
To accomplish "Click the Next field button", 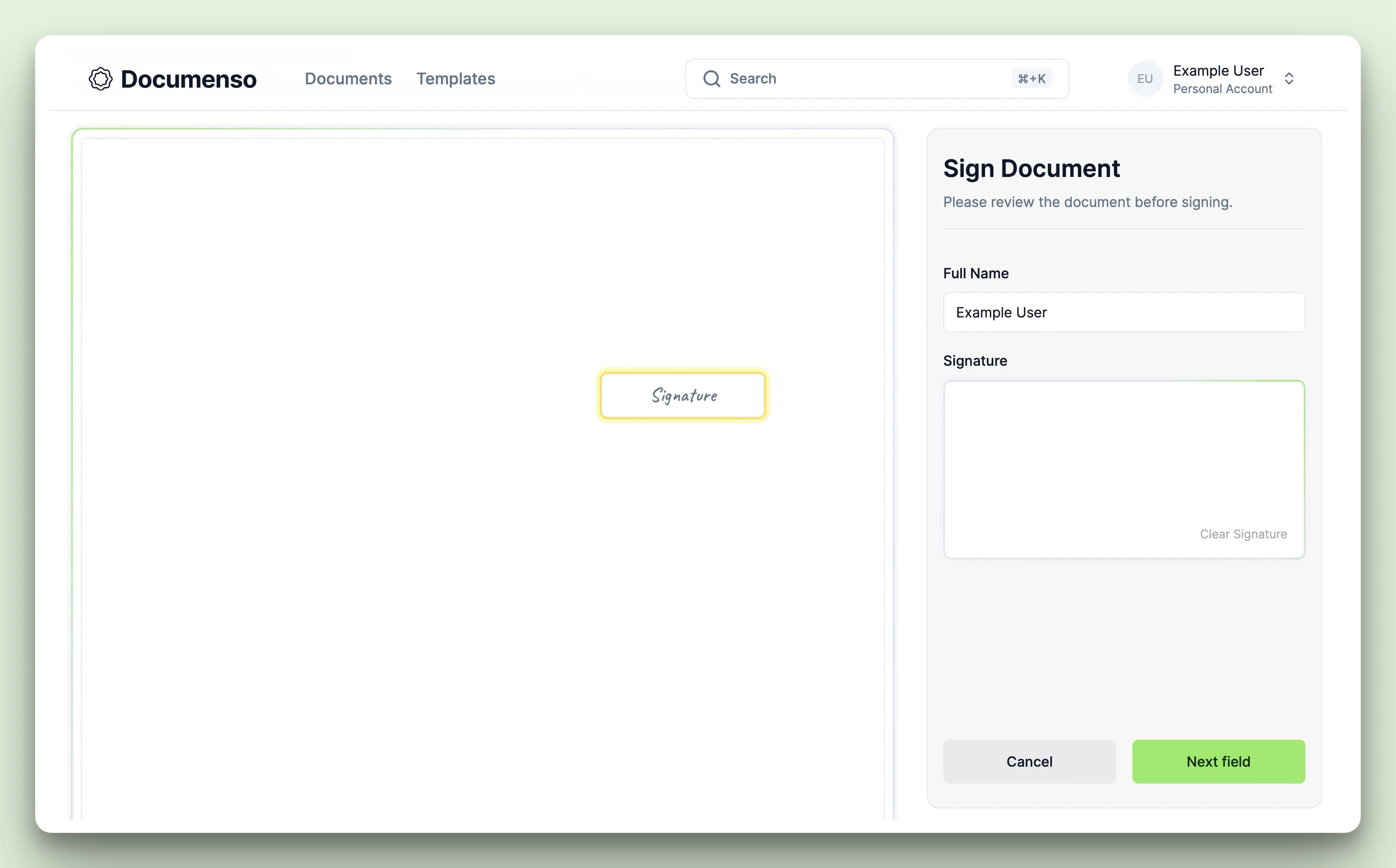I will 1218,761.
